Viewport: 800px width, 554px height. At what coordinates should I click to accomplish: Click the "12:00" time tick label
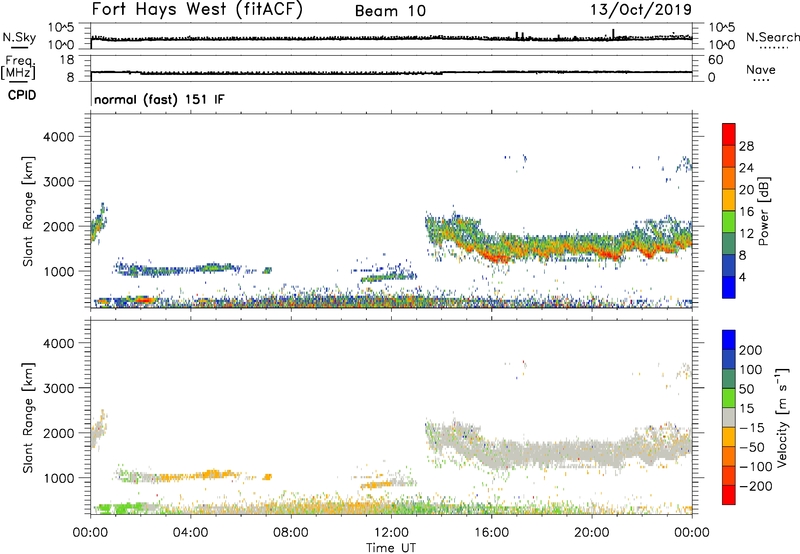(391, 533)
